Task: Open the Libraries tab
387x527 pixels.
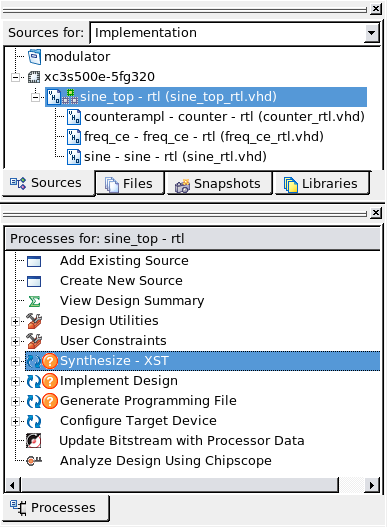Action: (x=322, y=184)
